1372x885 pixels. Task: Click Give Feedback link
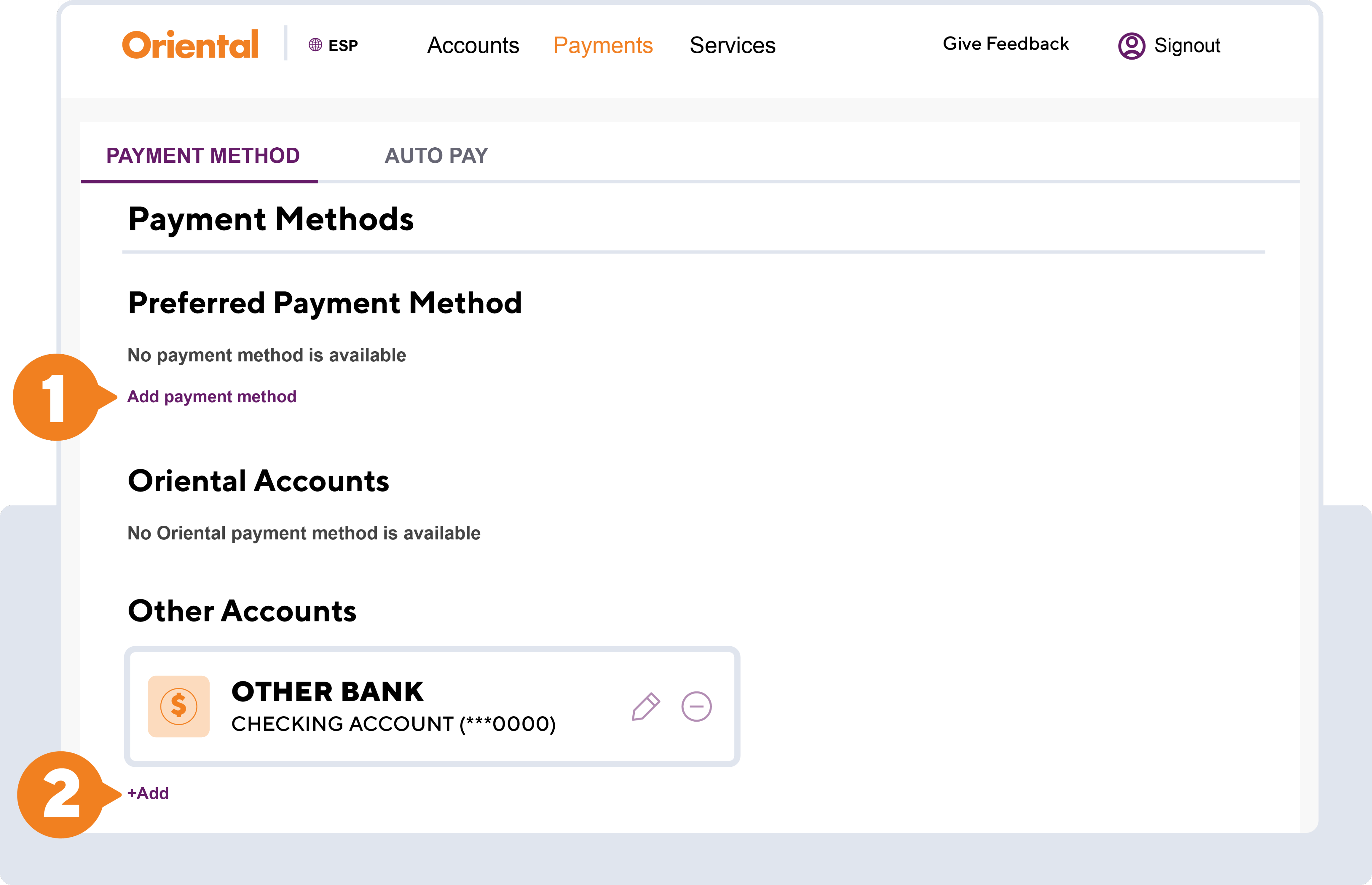point(1006,44)
